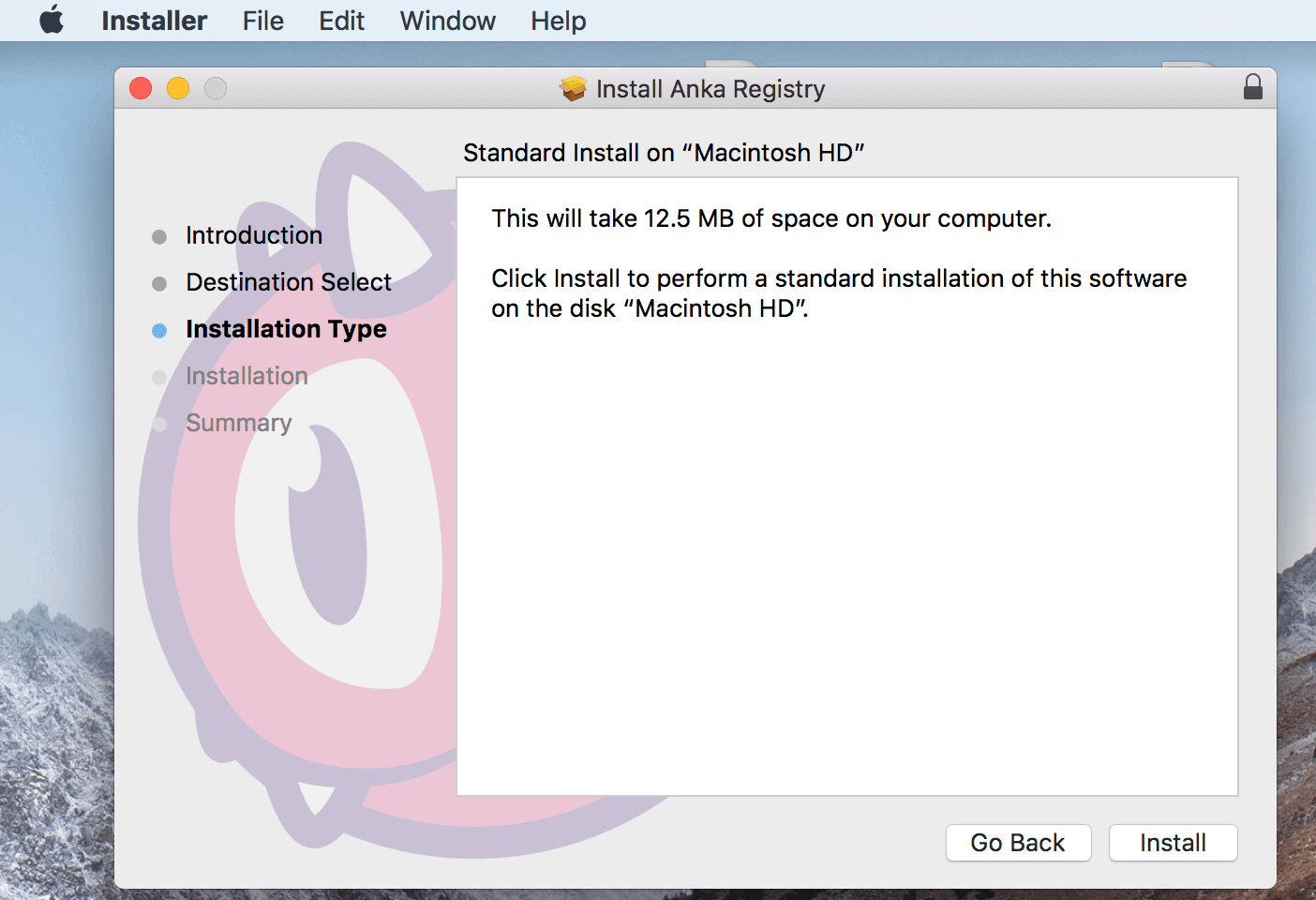
Task: Click the 'Click Install to perform' paragraph
Action: tap(839, 293)
